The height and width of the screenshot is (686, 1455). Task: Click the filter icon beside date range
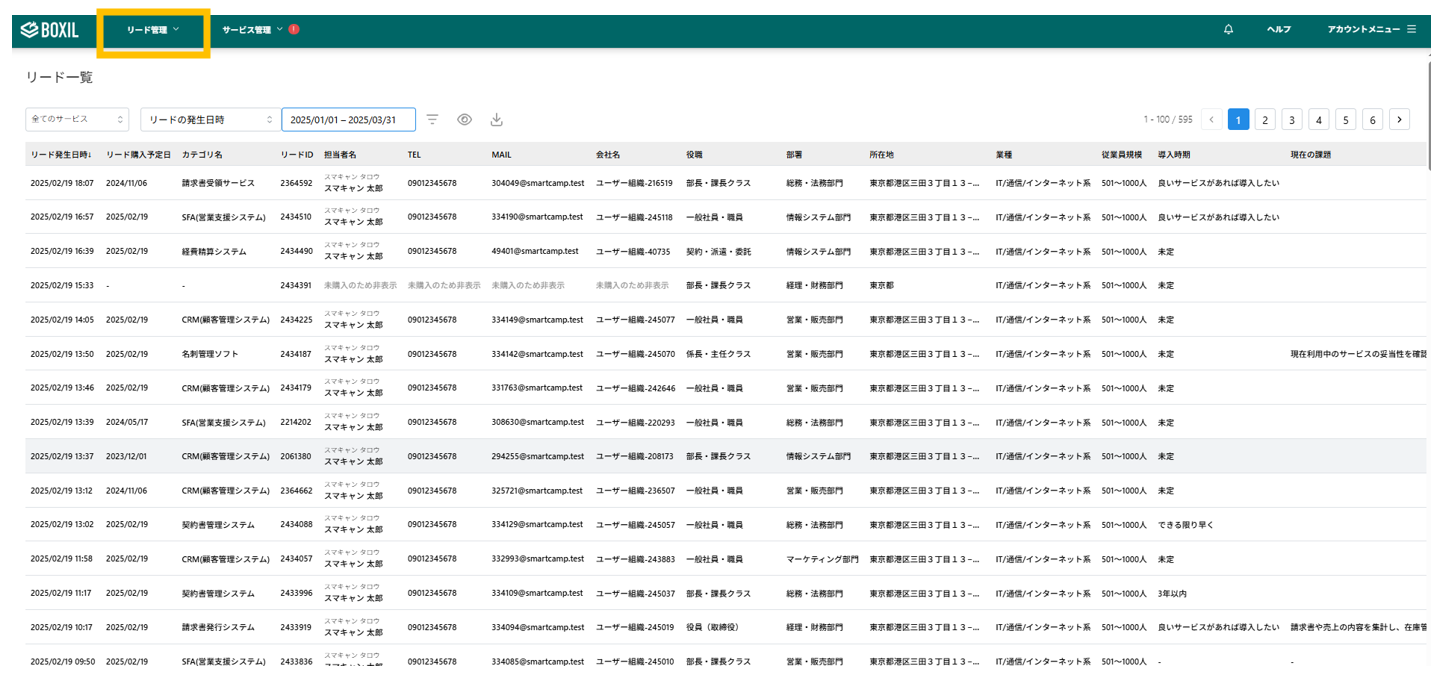coord(432,120)
